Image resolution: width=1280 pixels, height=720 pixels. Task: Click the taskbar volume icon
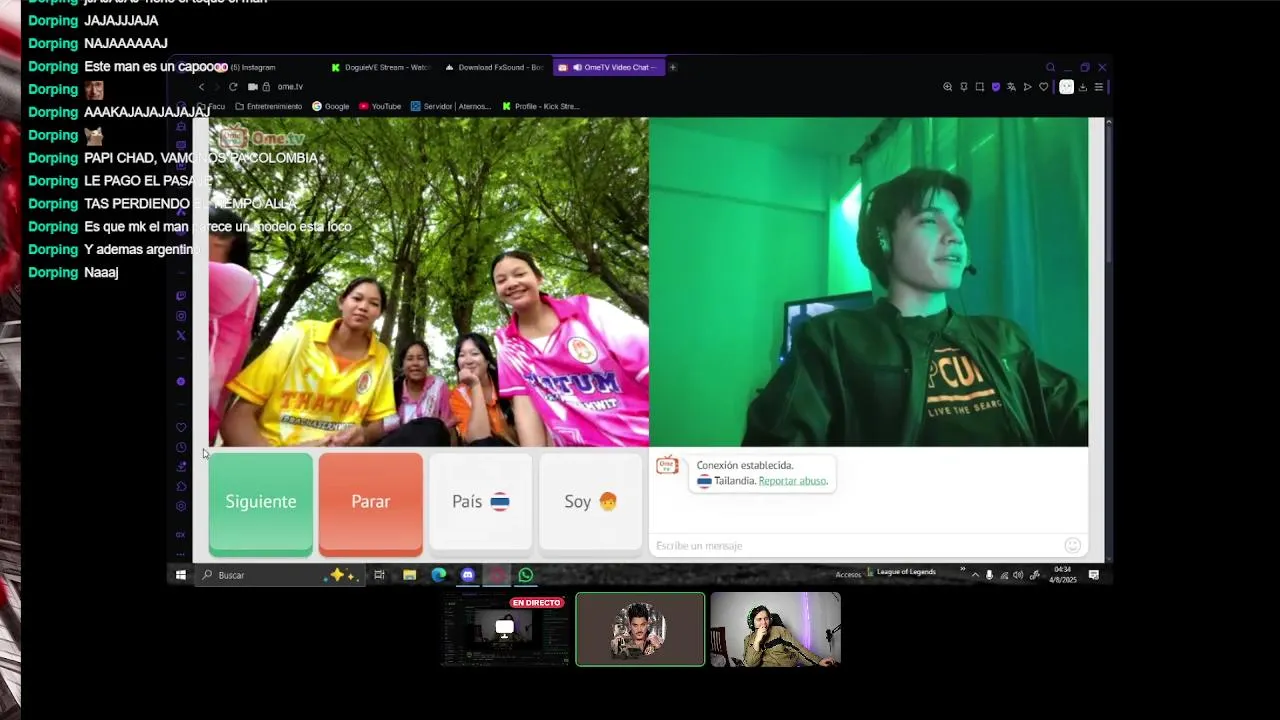1018,575
